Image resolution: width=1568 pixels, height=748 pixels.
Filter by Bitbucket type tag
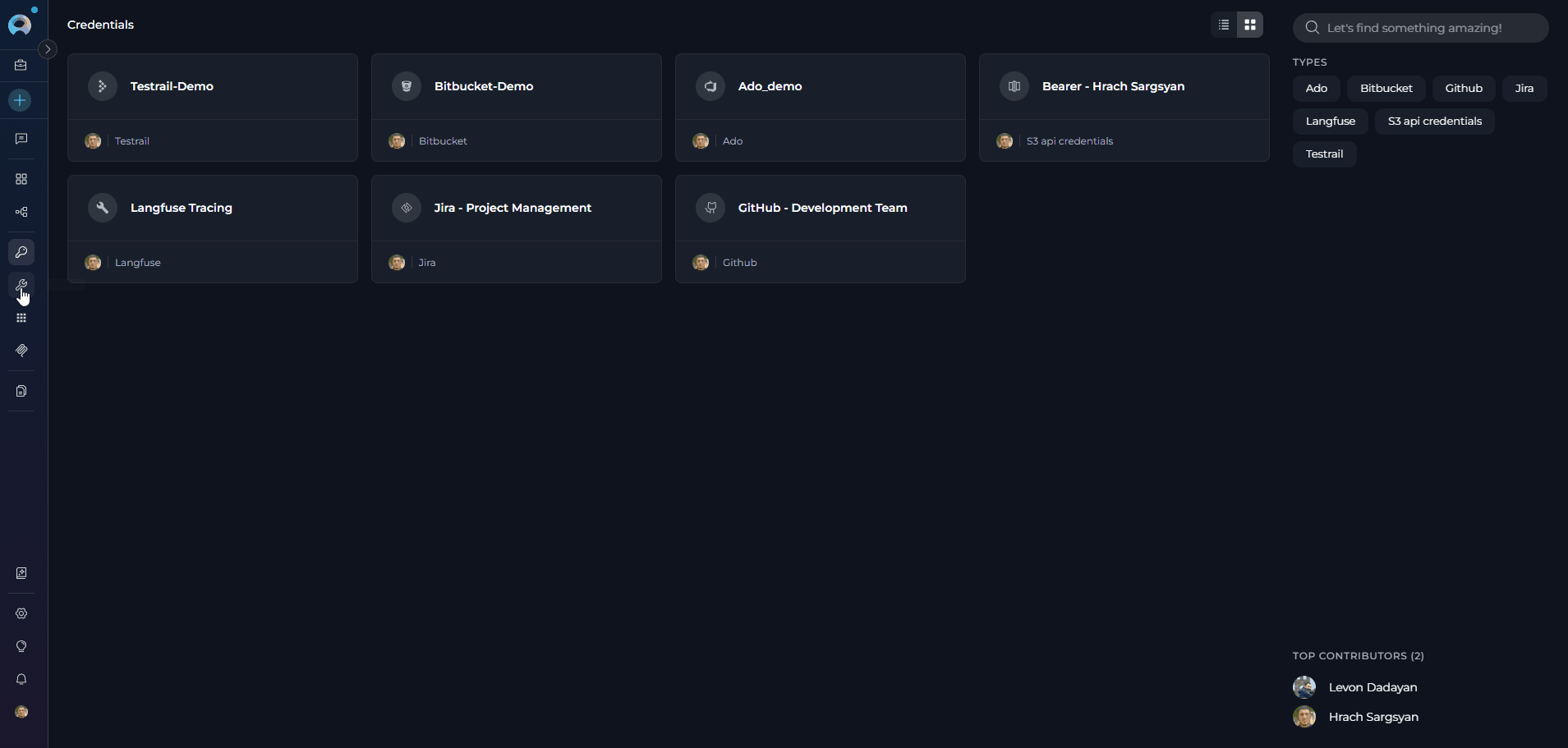point(1386,88)
